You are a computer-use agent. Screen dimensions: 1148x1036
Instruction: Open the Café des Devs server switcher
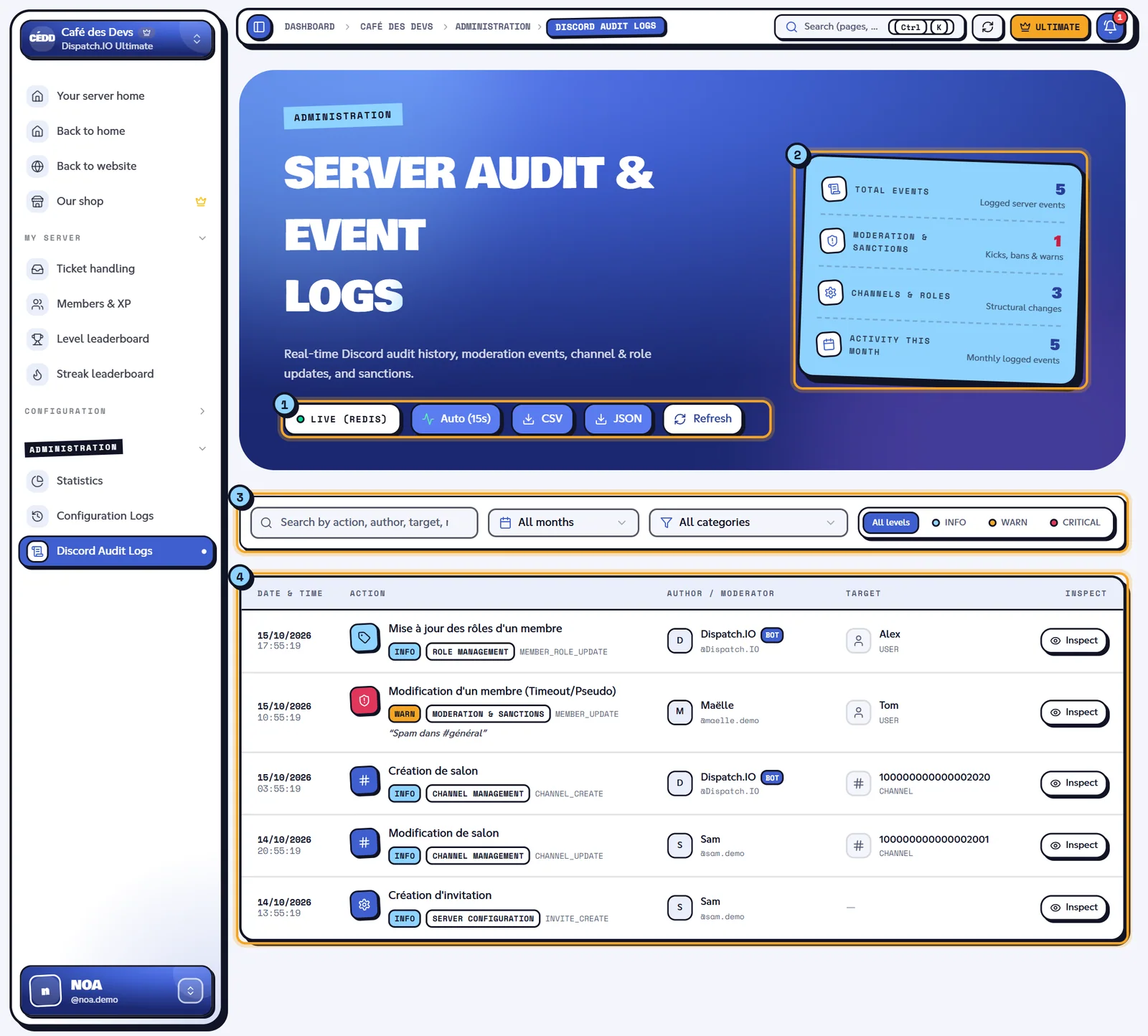click(117, 39)
